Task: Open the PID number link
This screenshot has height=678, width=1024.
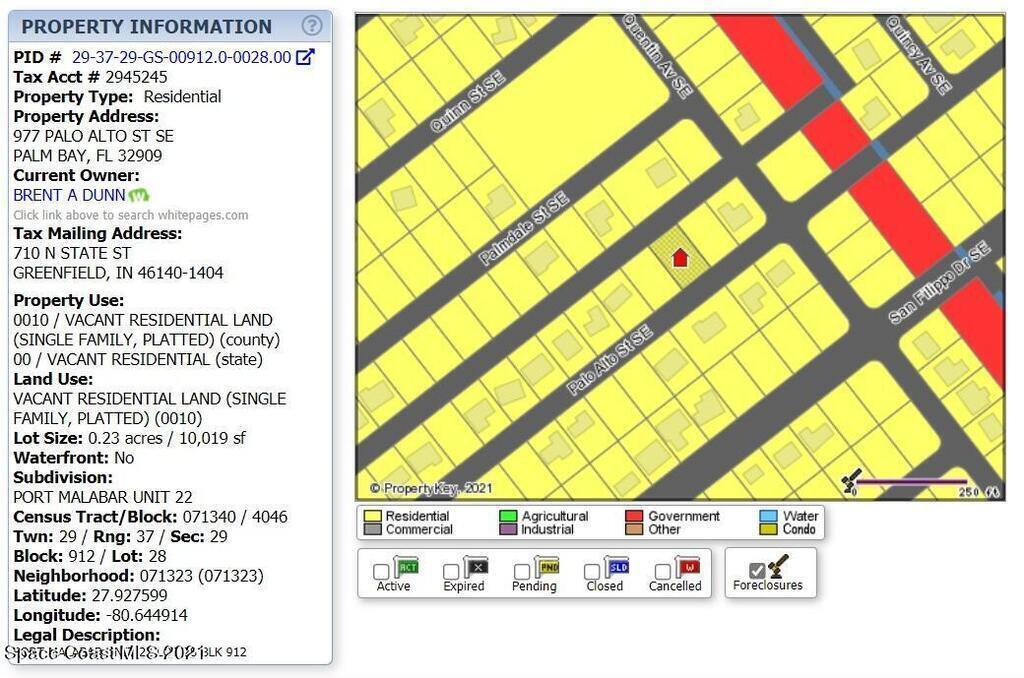Action: [181, 58]
